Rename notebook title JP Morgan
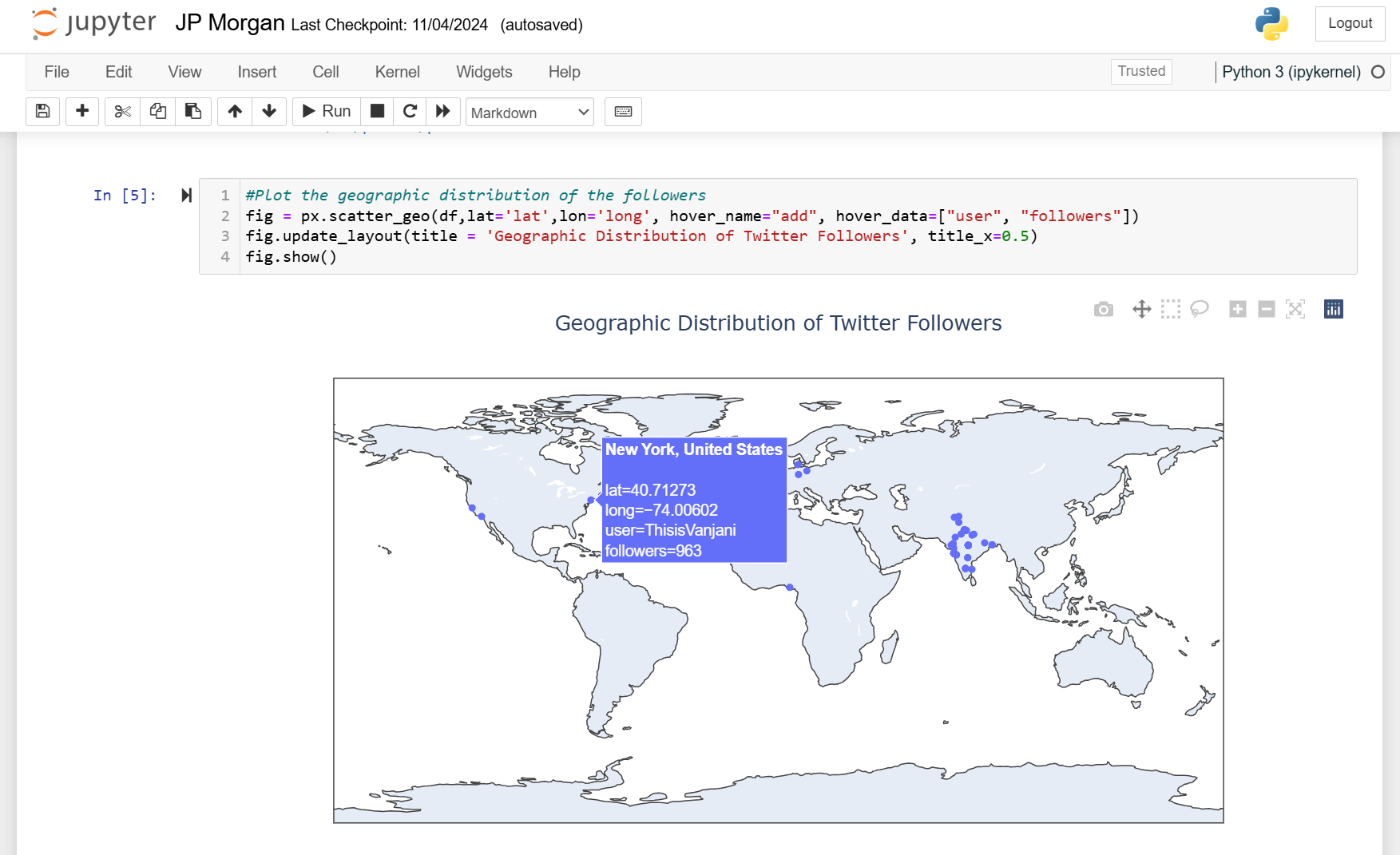 pos(230,23)
